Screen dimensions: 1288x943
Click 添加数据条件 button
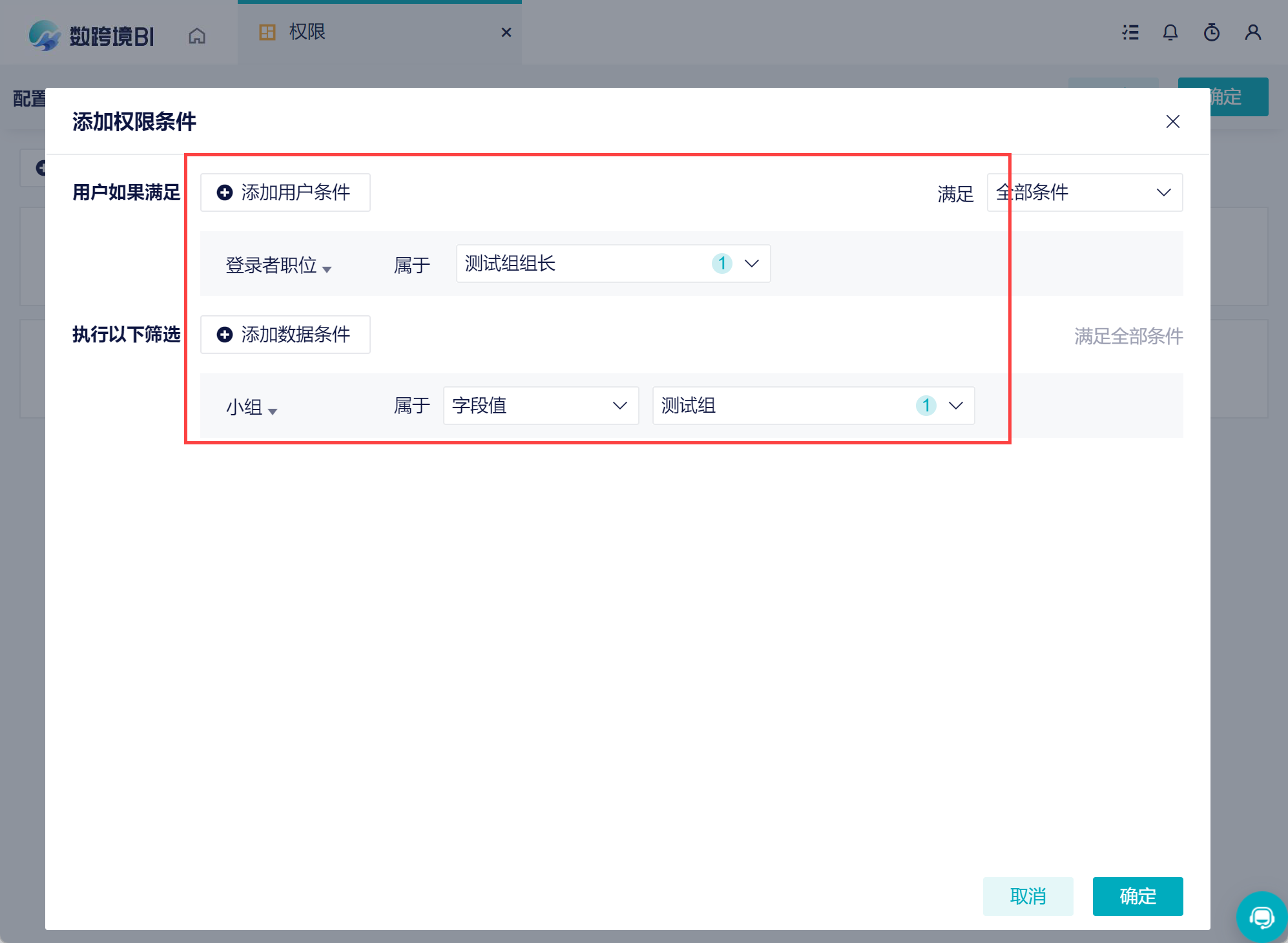[285, 335]
